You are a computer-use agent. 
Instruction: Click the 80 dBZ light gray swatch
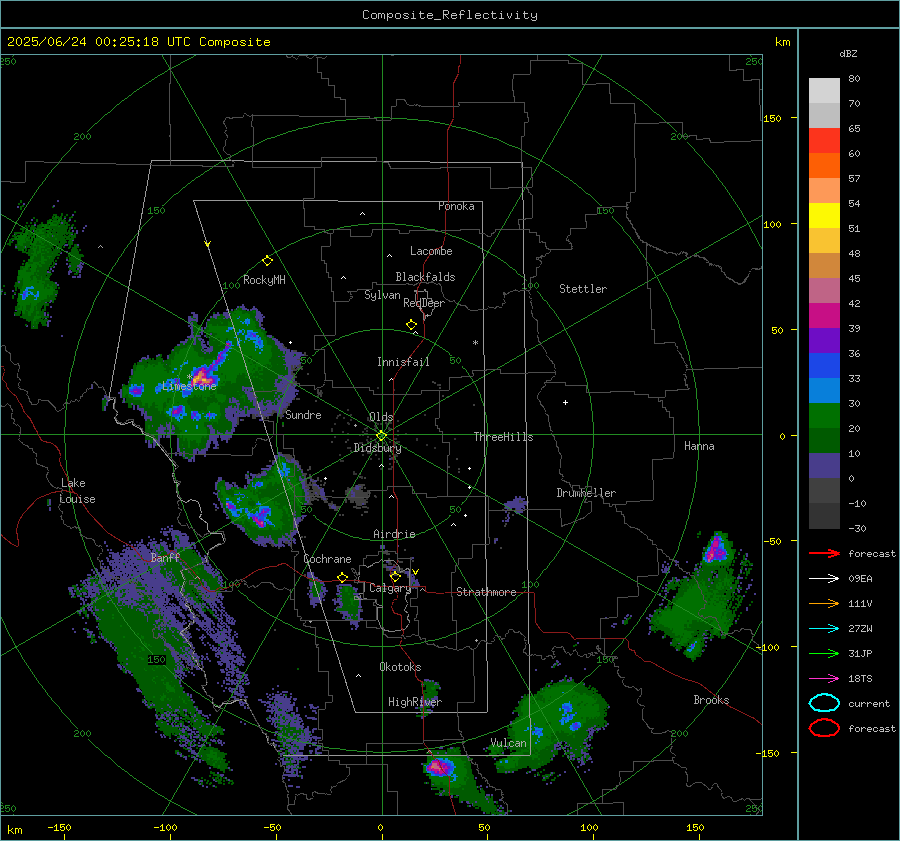coord(824,91)
